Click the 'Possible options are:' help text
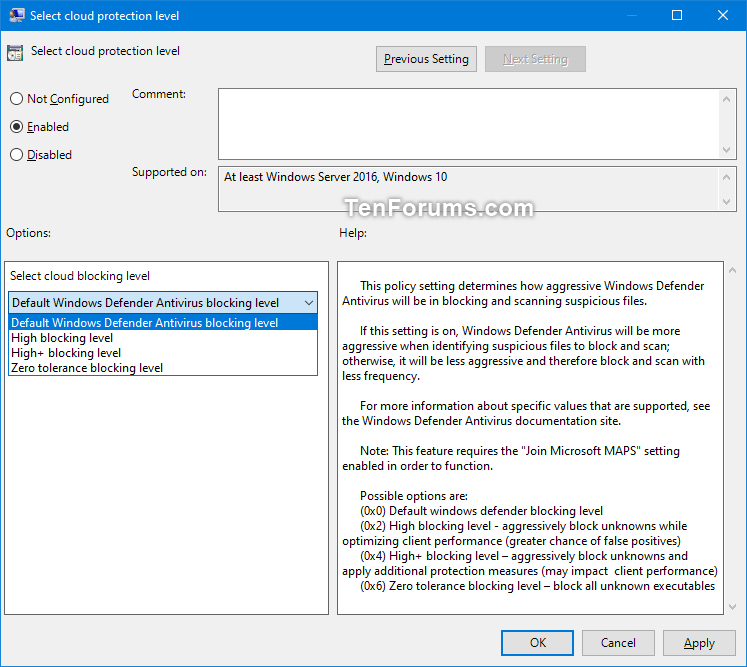Image resolution: width=747 pixels, height=667 pixels. [414, 496]
